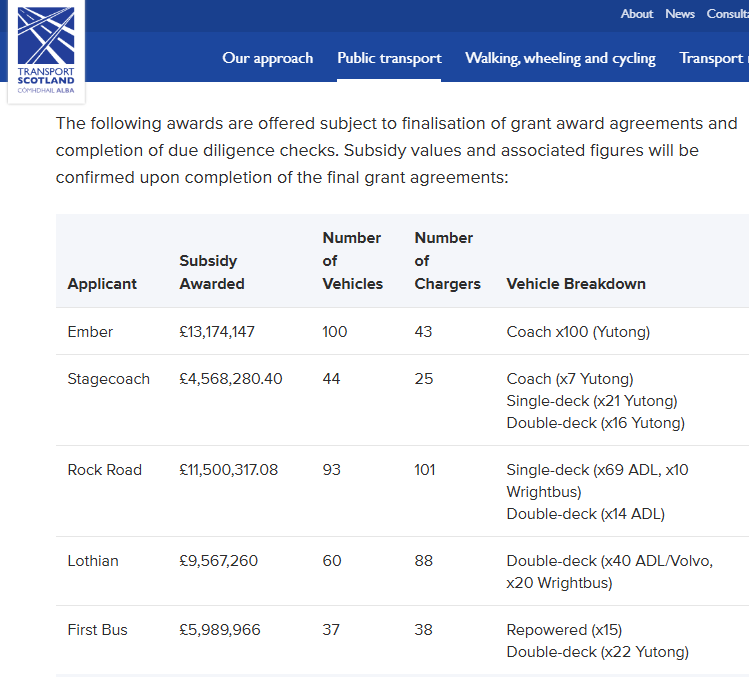Open the Consultations link in top bar

pos(727,14)
